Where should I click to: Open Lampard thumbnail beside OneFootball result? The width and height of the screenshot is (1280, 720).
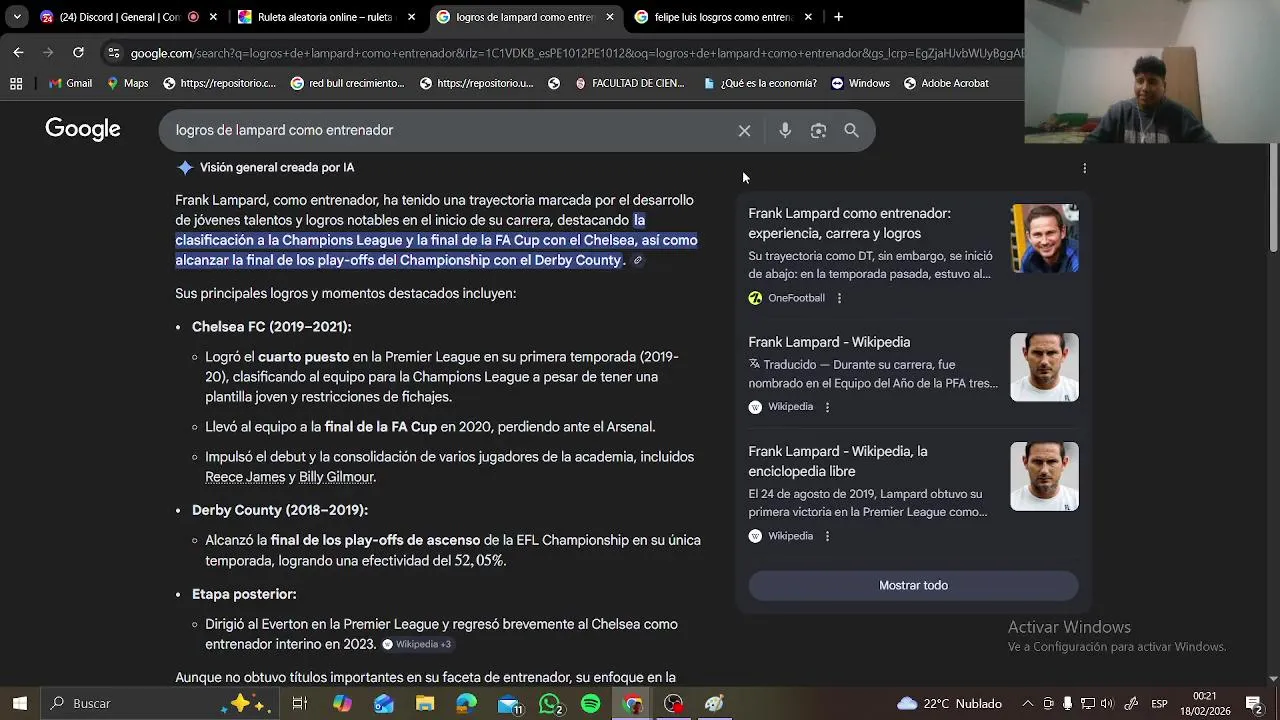tap(1044, 238)
